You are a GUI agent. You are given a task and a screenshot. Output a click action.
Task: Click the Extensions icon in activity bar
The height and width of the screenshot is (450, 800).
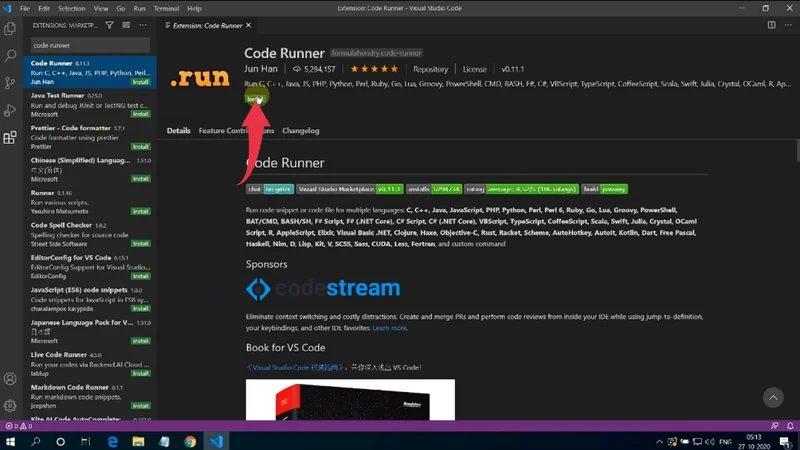(10, 138)
